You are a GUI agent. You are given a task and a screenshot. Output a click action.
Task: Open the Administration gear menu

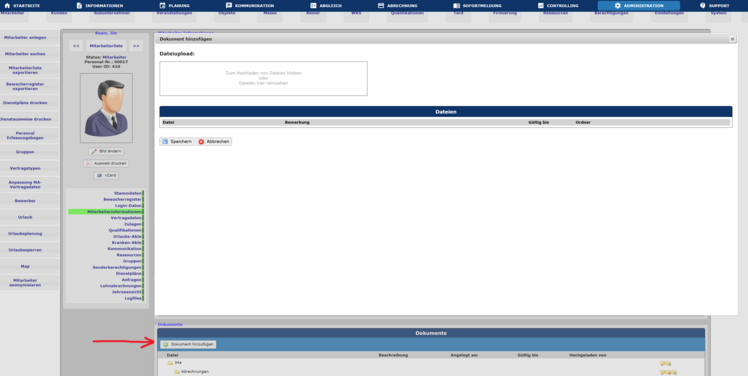[618, 6]
